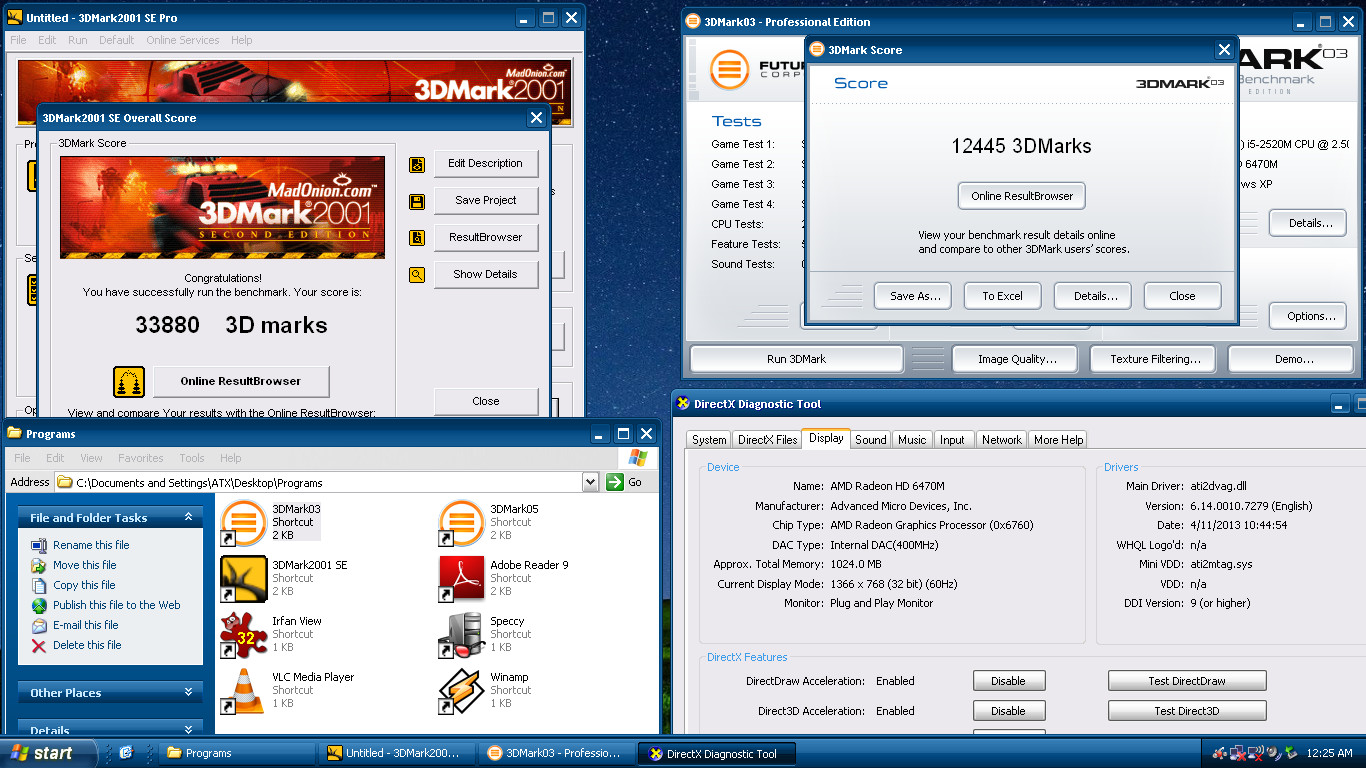Switch to the Sound tab

[x=871, y=440]
